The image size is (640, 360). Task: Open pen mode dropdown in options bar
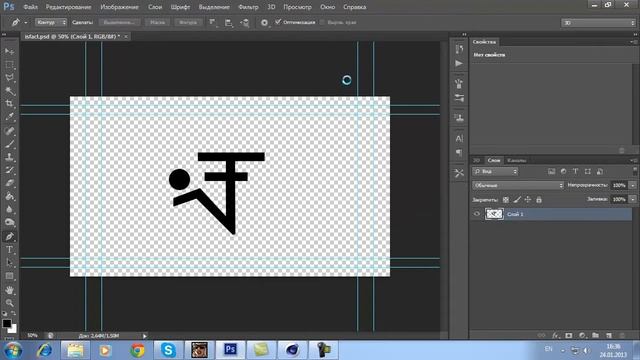coord(51,22)
